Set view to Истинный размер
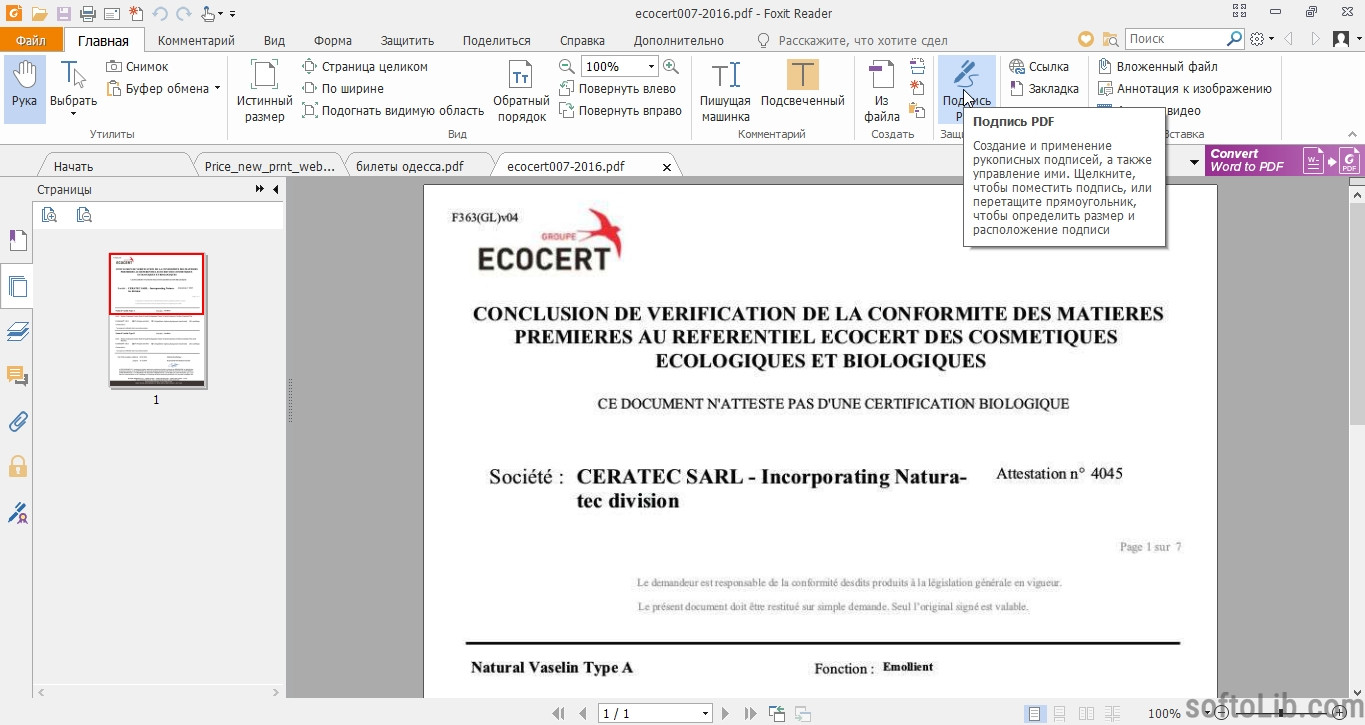Screen dimensions: 1365x725 (x=264, y=90)
